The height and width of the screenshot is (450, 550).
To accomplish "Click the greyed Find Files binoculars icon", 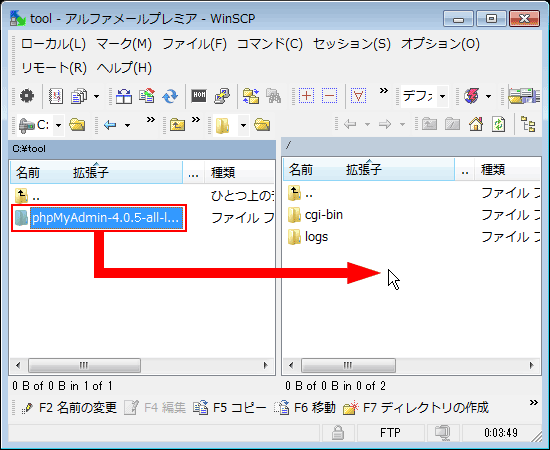I will pos(273,95).
